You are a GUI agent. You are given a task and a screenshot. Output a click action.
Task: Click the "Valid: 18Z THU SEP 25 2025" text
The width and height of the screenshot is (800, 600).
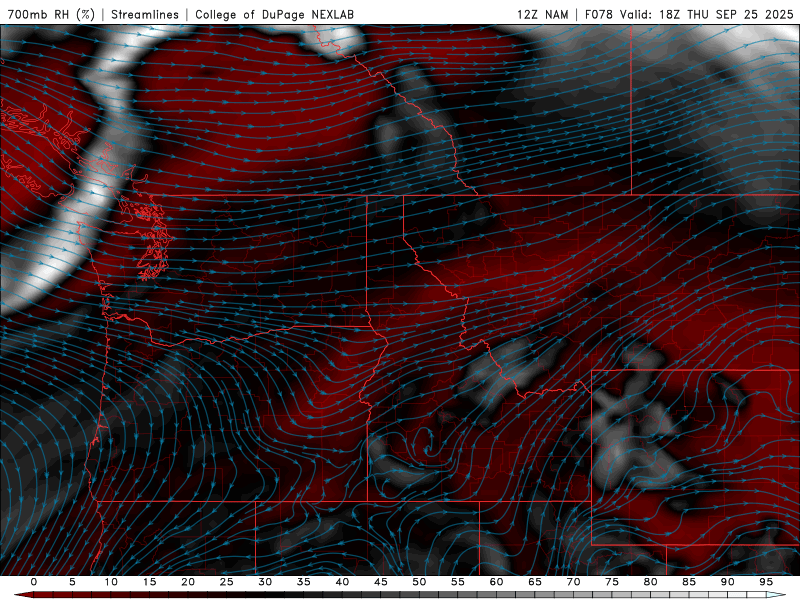tap(707, 14)
